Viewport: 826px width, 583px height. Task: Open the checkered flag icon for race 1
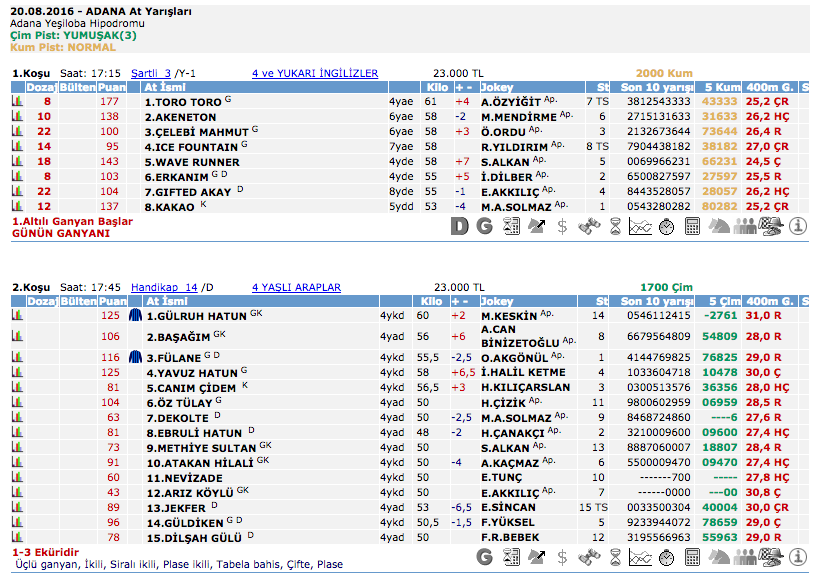pos(770,226)
